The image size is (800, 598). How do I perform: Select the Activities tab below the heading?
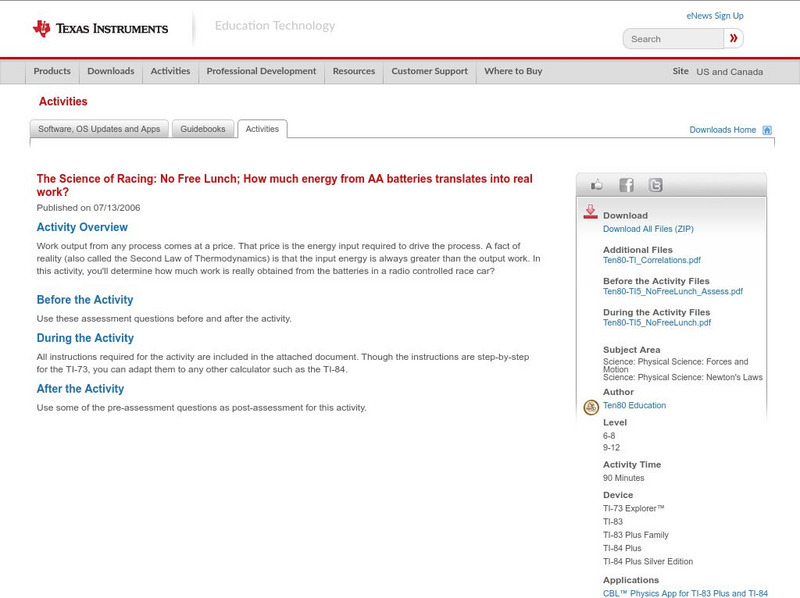click(262, 129)
